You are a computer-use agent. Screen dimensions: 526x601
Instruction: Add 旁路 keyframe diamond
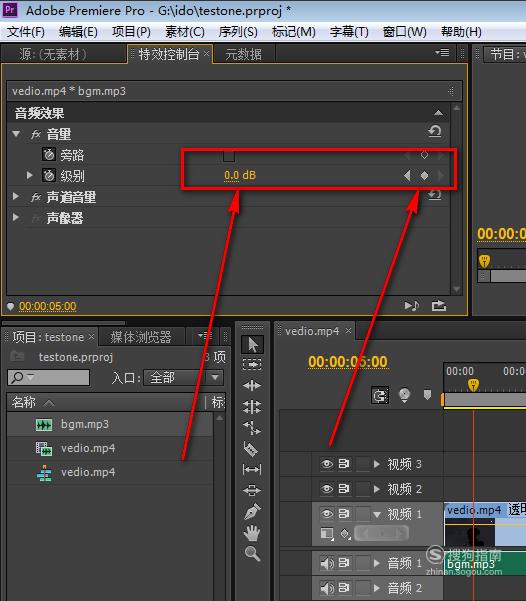424,155
